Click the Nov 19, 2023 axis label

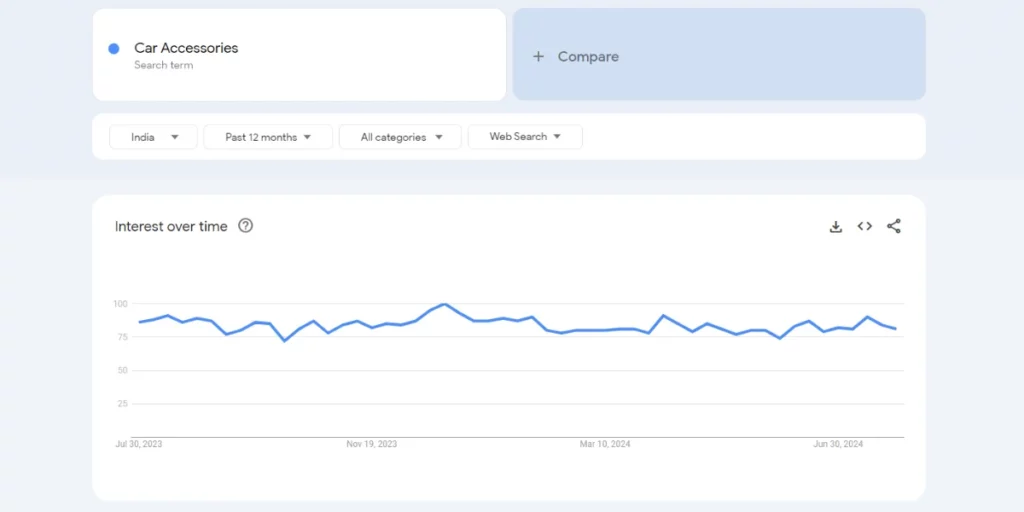[x=372, y=444]
